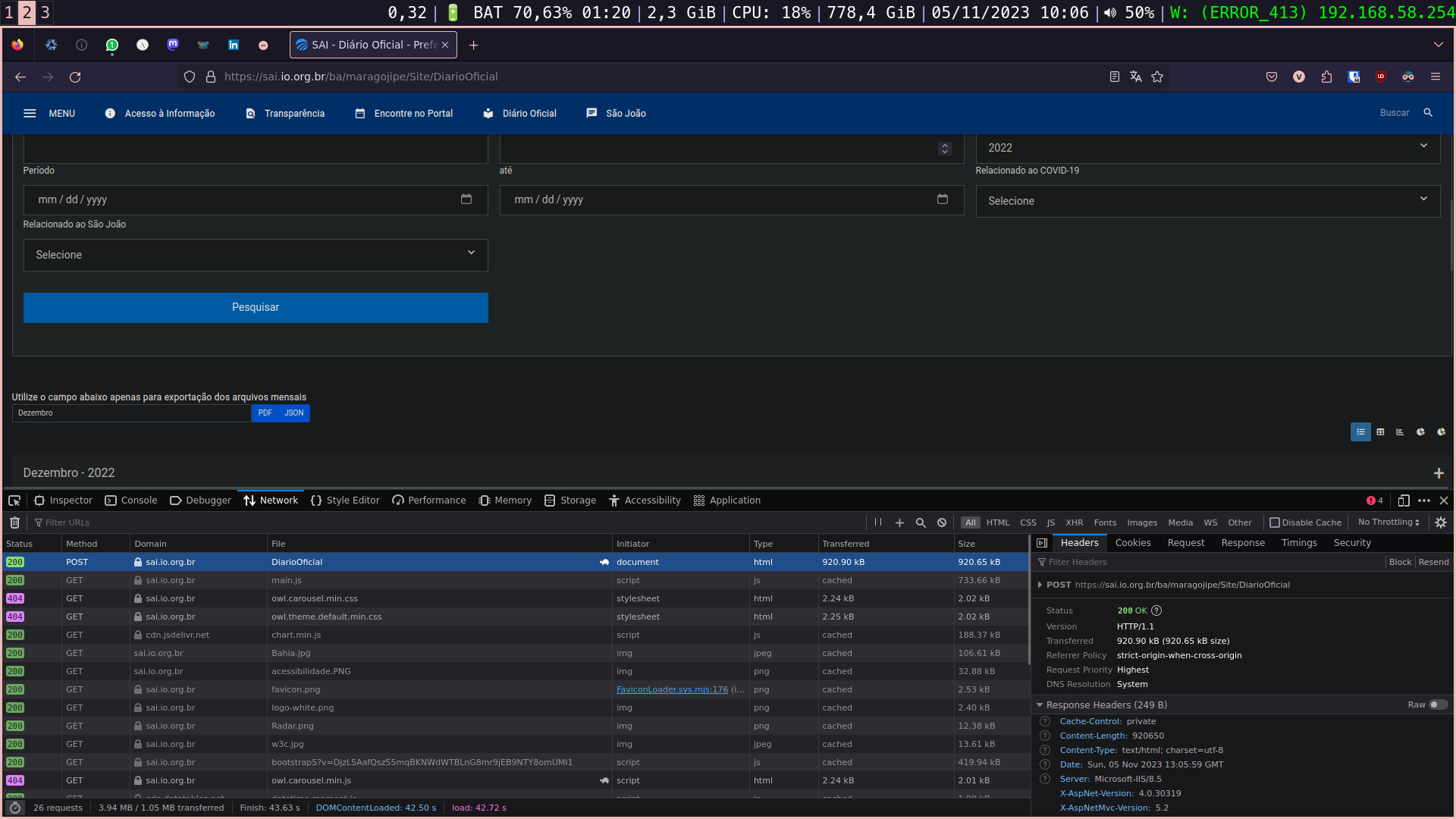This screenshot has height=819, width=1456.
Task: Open the extensions puzzle icon
Action: (x=1326, y=77)
